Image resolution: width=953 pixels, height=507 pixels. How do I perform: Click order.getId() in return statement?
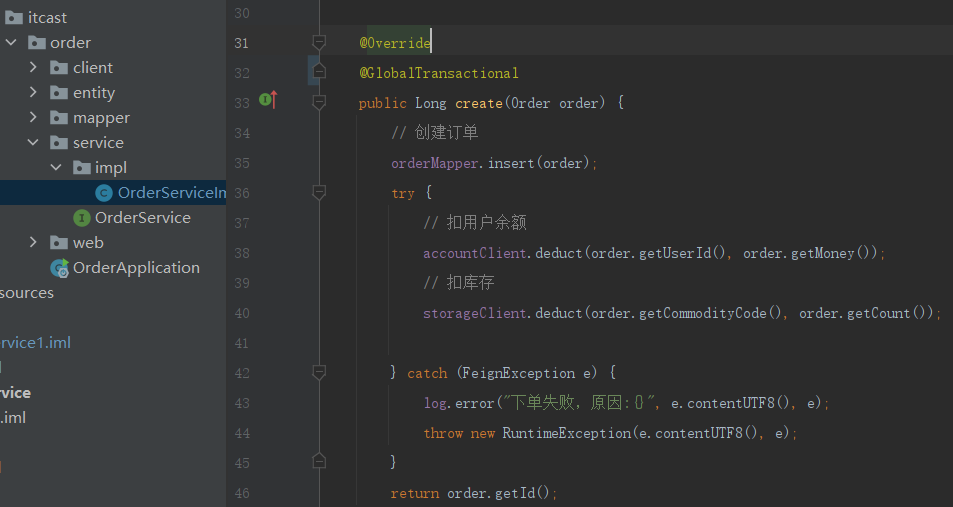[x=498, y=493]
